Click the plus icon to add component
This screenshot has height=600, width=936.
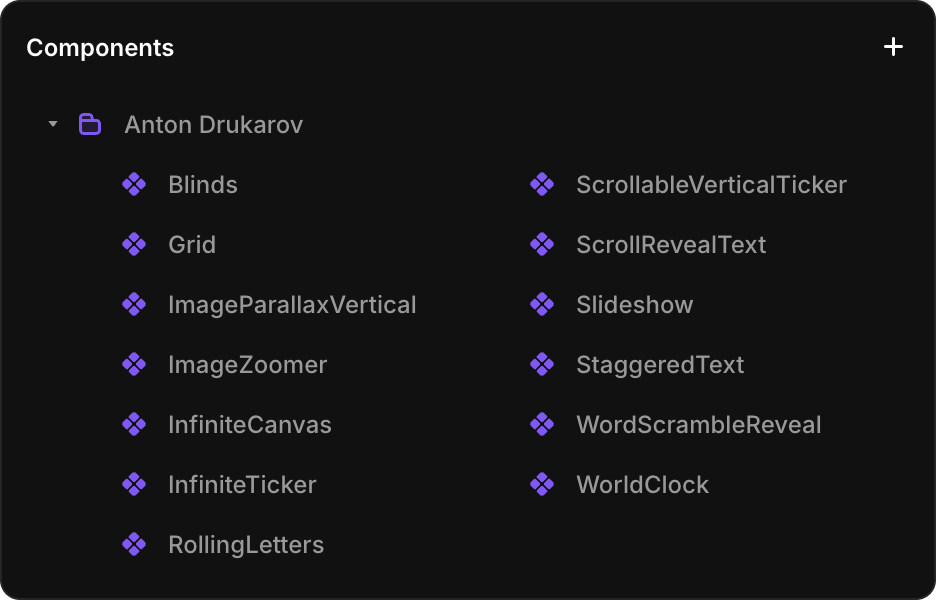[x=893, y=47]
